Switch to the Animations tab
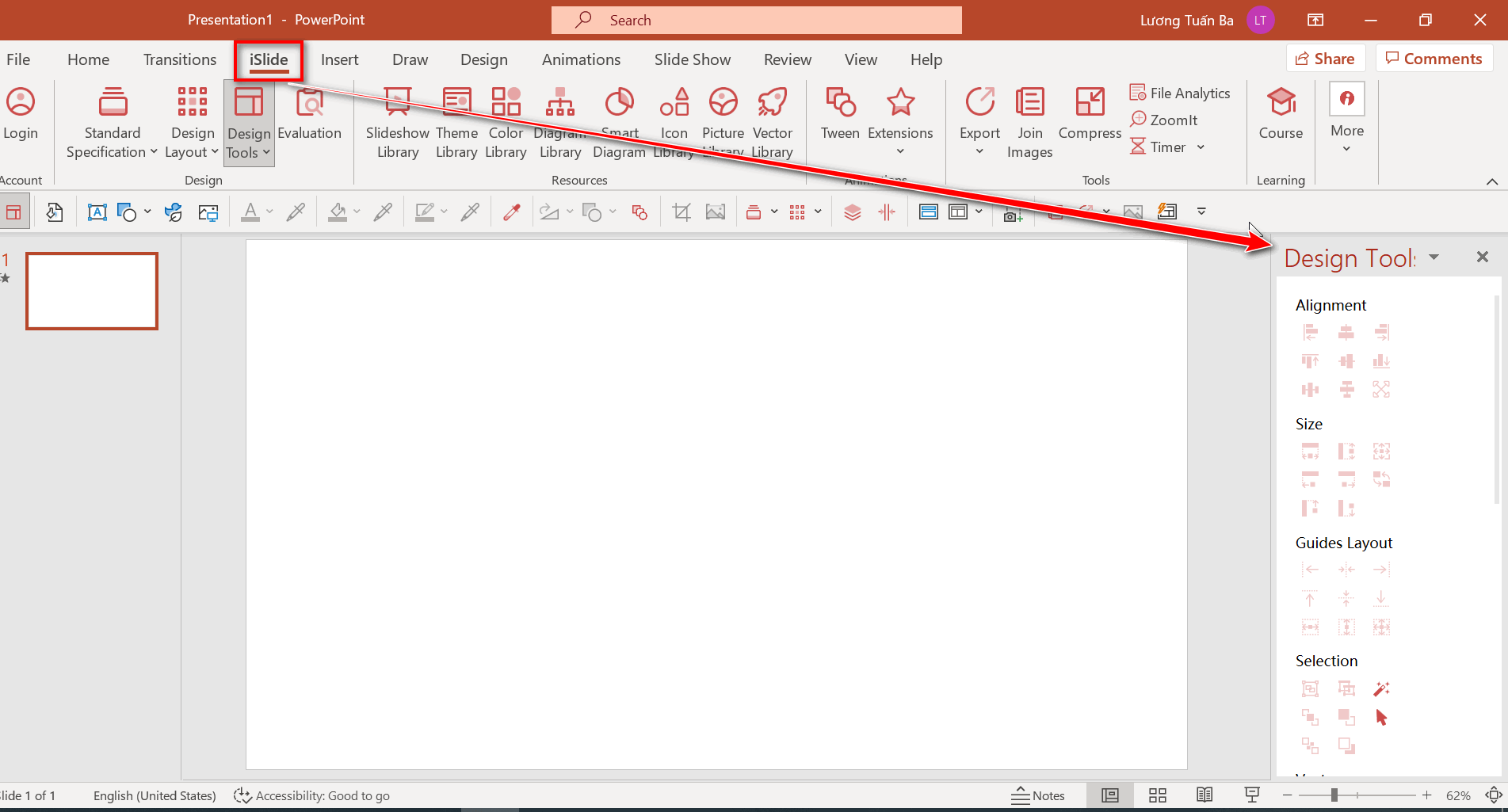The width and height of the screenshot is (1508, 812). click(581, 59)
